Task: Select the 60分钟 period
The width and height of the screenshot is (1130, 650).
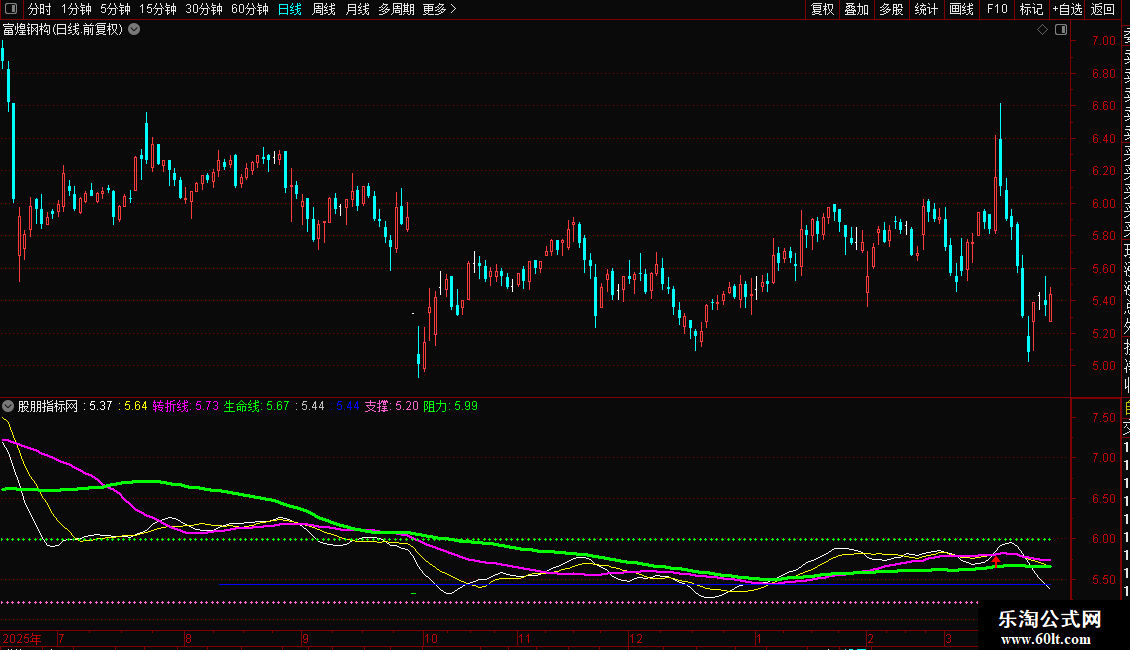Action: (x=250, y=9)
